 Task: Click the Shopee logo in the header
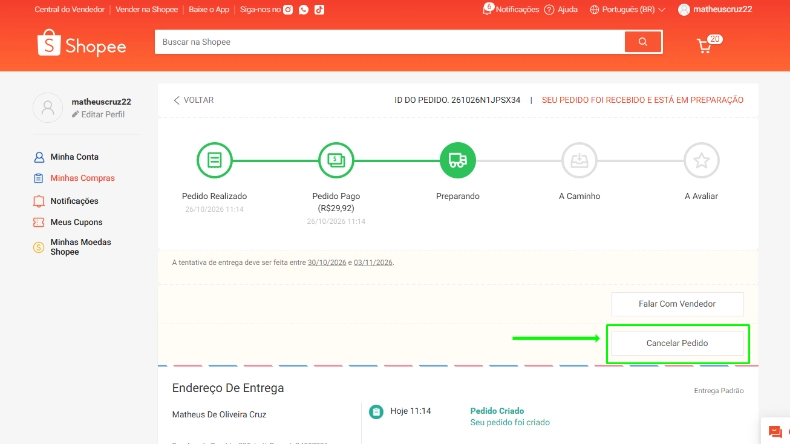click(x=82, y=43)
